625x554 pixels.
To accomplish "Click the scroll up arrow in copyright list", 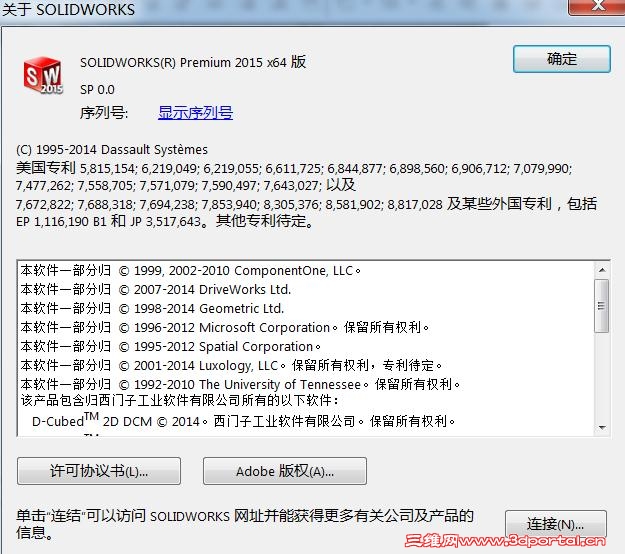I will pos(602,270).
